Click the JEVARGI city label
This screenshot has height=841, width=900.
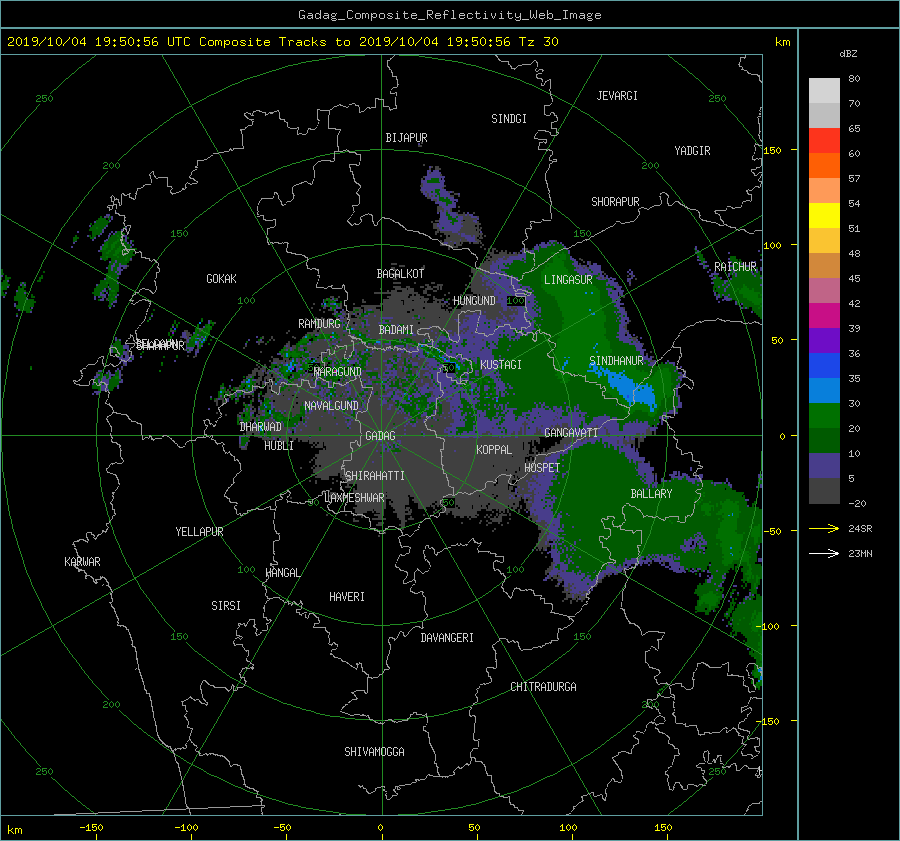tap(617, 96)
